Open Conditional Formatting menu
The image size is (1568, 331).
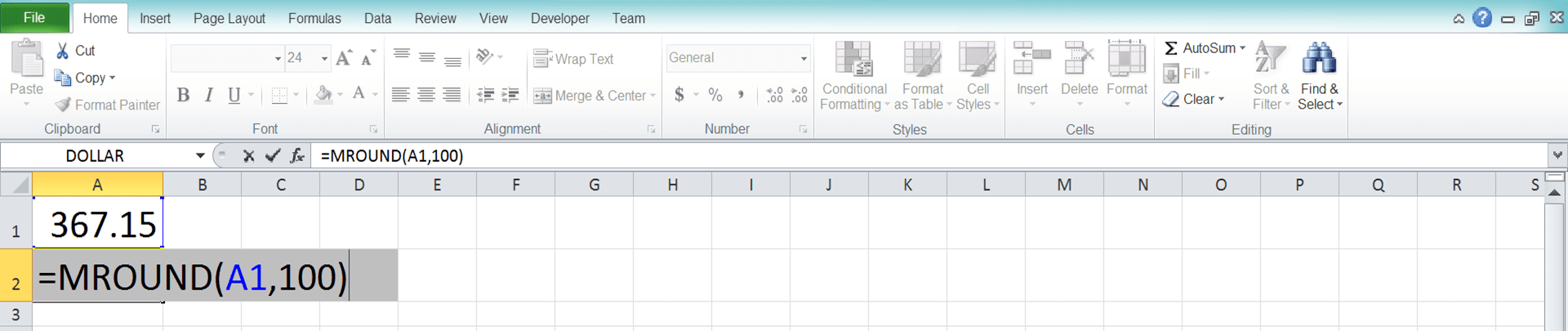pos(854,75)
